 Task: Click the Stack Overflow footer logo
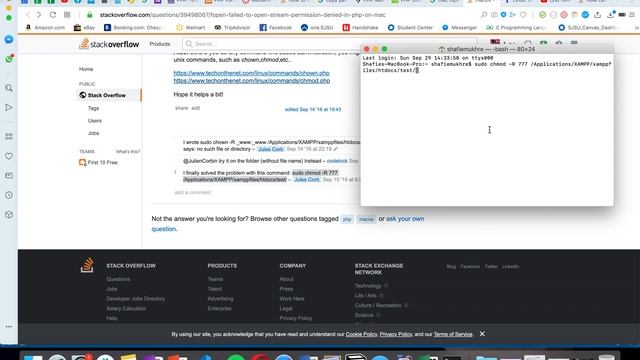coord(87,265)
